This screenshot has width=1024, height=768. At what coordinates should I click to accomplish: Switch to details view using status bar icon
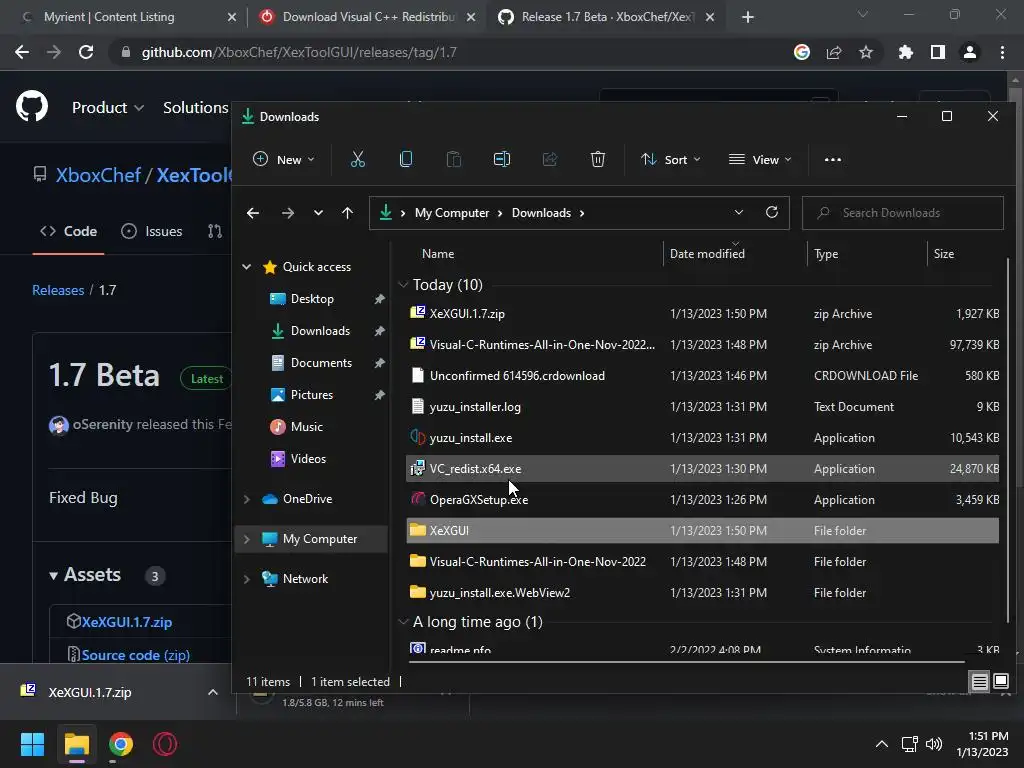coord(980,682)
